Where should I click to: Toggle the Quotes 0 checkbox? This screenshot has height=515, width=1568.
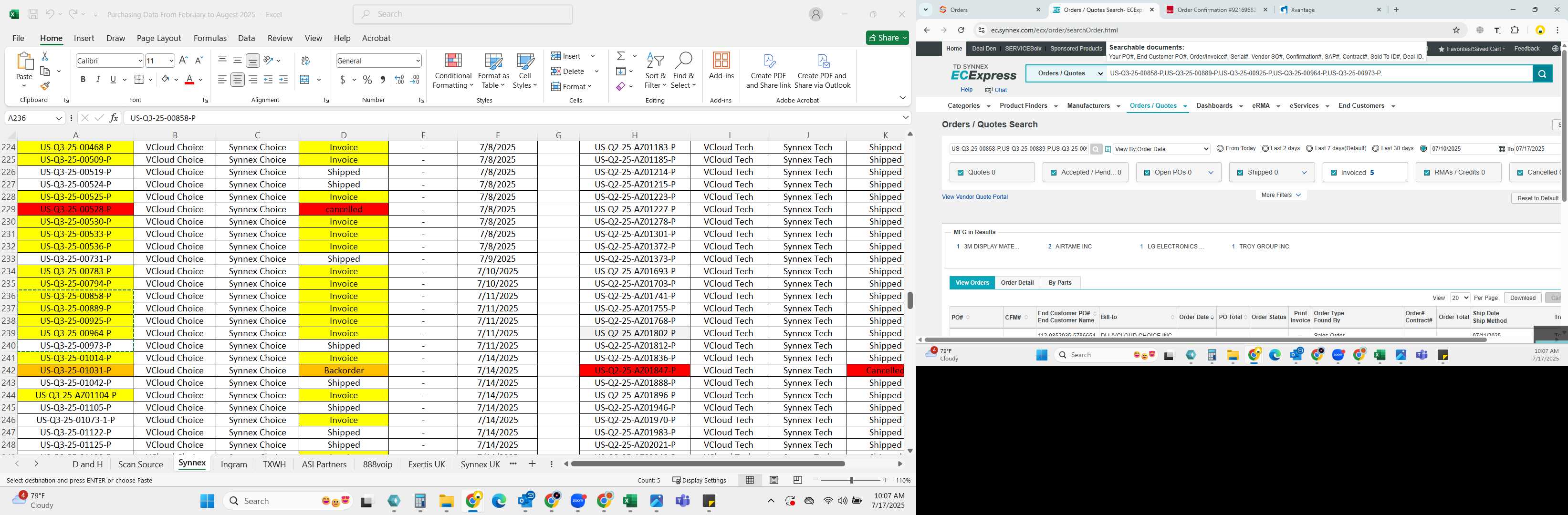coord(961,173)
